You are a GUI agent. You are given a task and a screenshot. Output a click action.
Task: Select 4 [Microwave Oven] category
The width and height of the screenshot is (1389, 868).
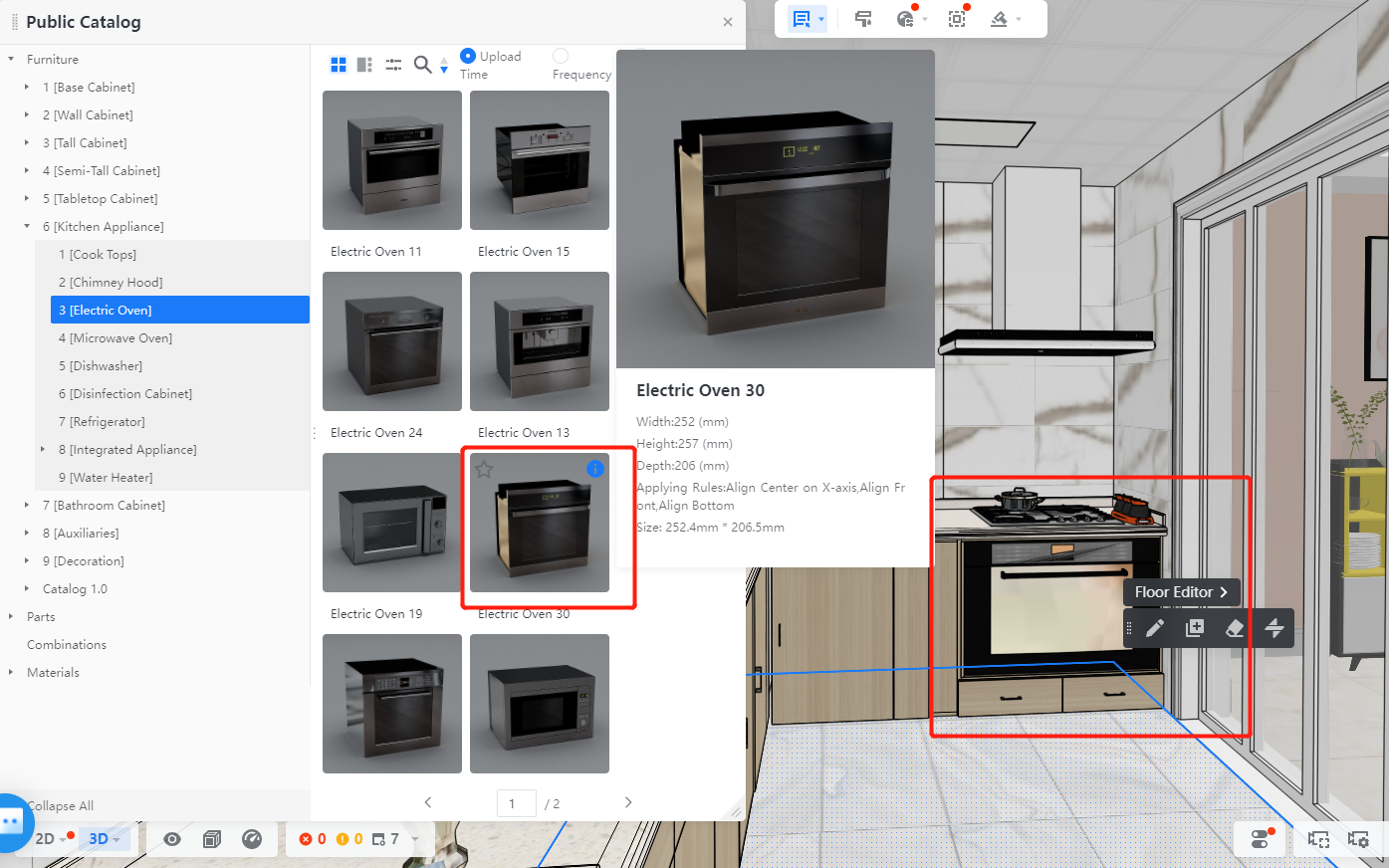(x=116, y=338)
